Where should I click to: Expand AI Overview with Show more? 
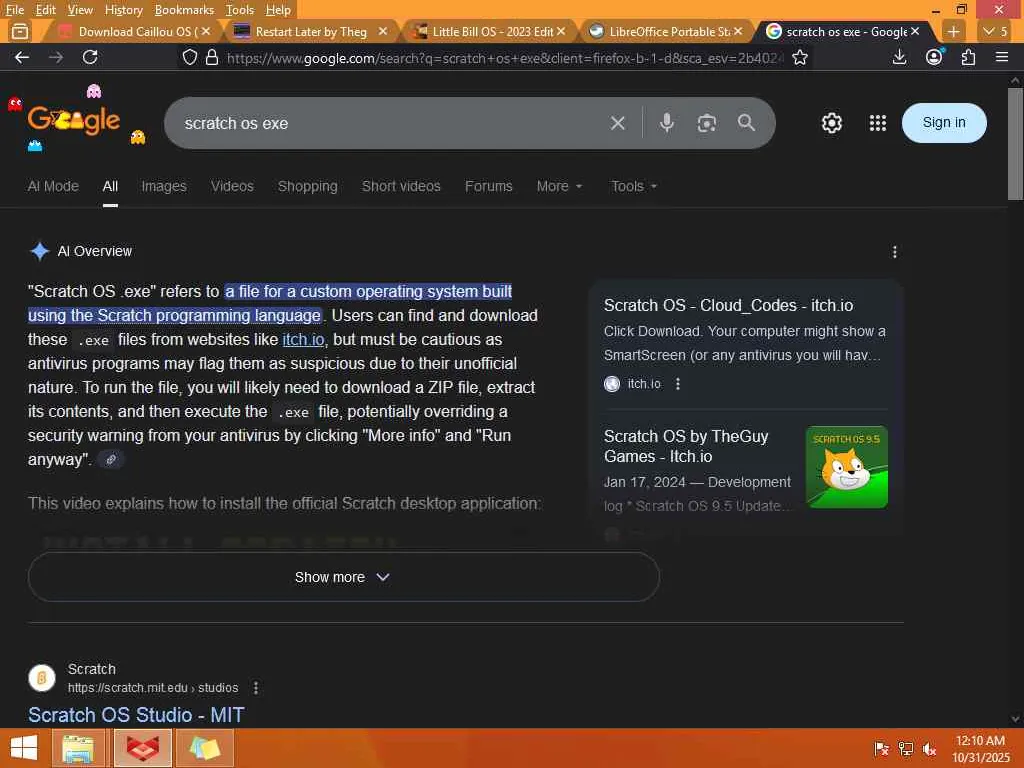(344, 577)
